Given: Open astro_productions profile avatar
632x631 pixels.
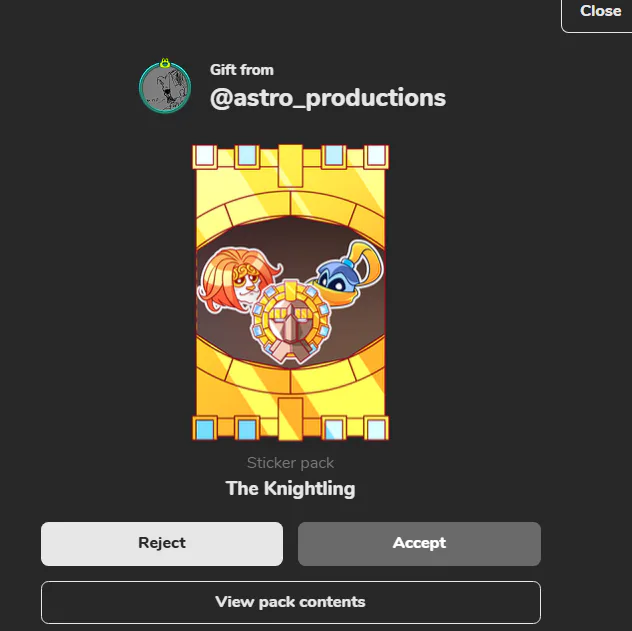Looking at the screenshot, I should click(165, 87).
